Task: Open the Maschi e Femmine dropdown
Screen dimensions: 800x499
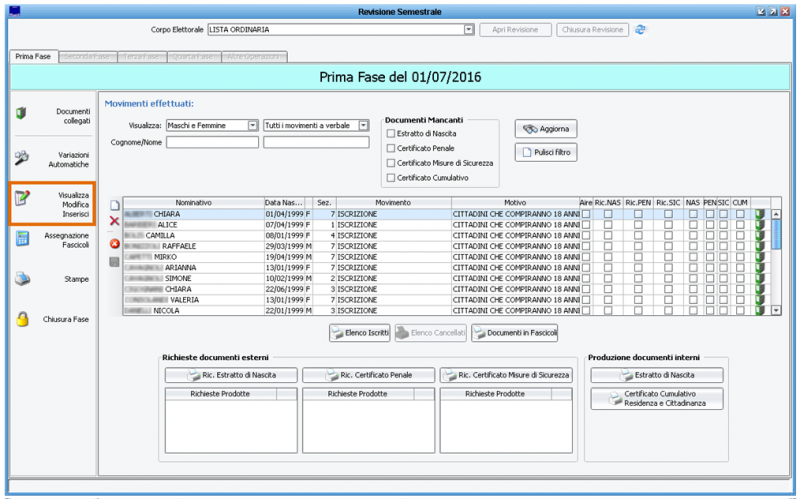Action: [253, 125]
